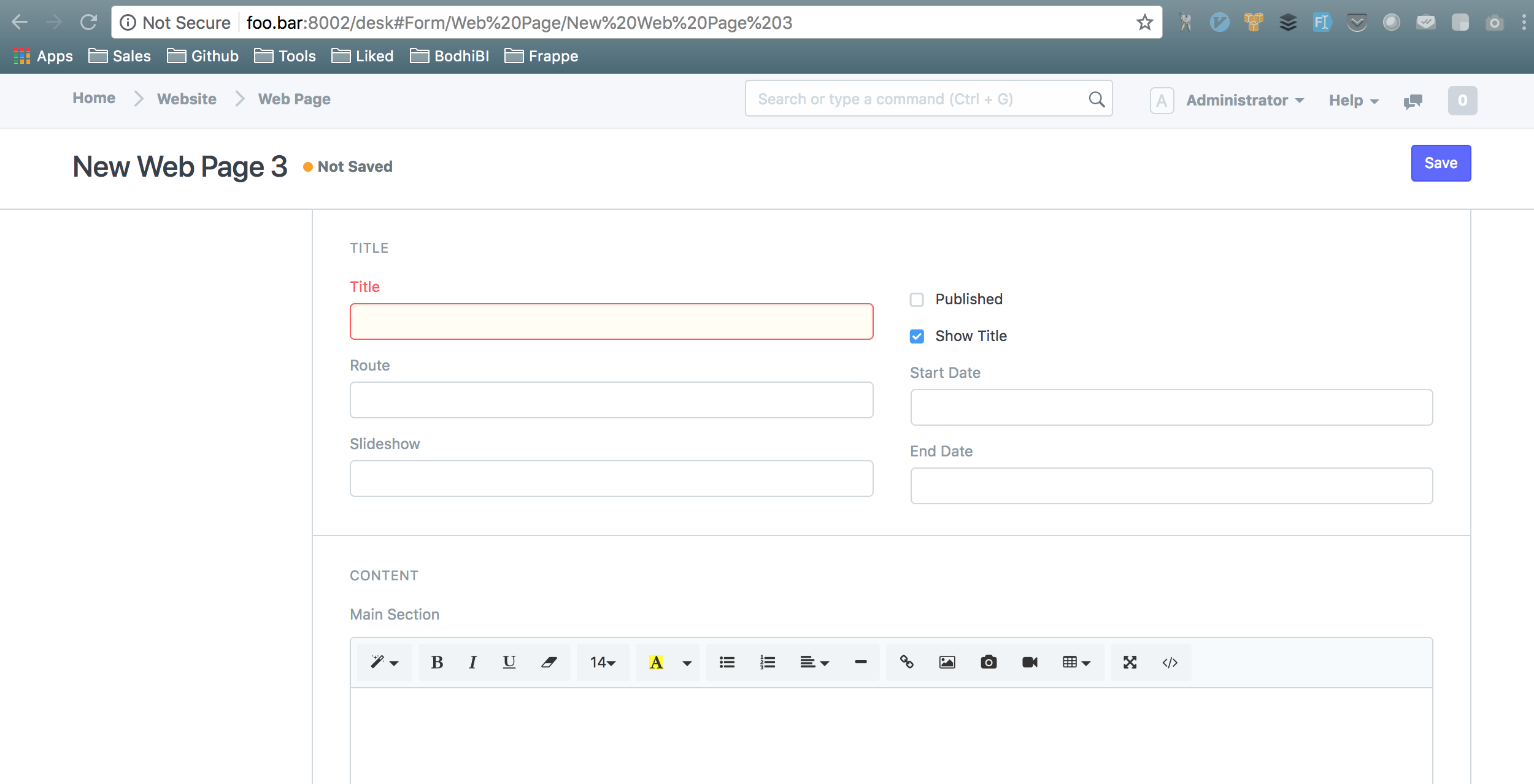Image resolution: width=1534 pixels, height=784 pixels.
Task: Click the camera icon in editor toolbar
Action: 989,663
